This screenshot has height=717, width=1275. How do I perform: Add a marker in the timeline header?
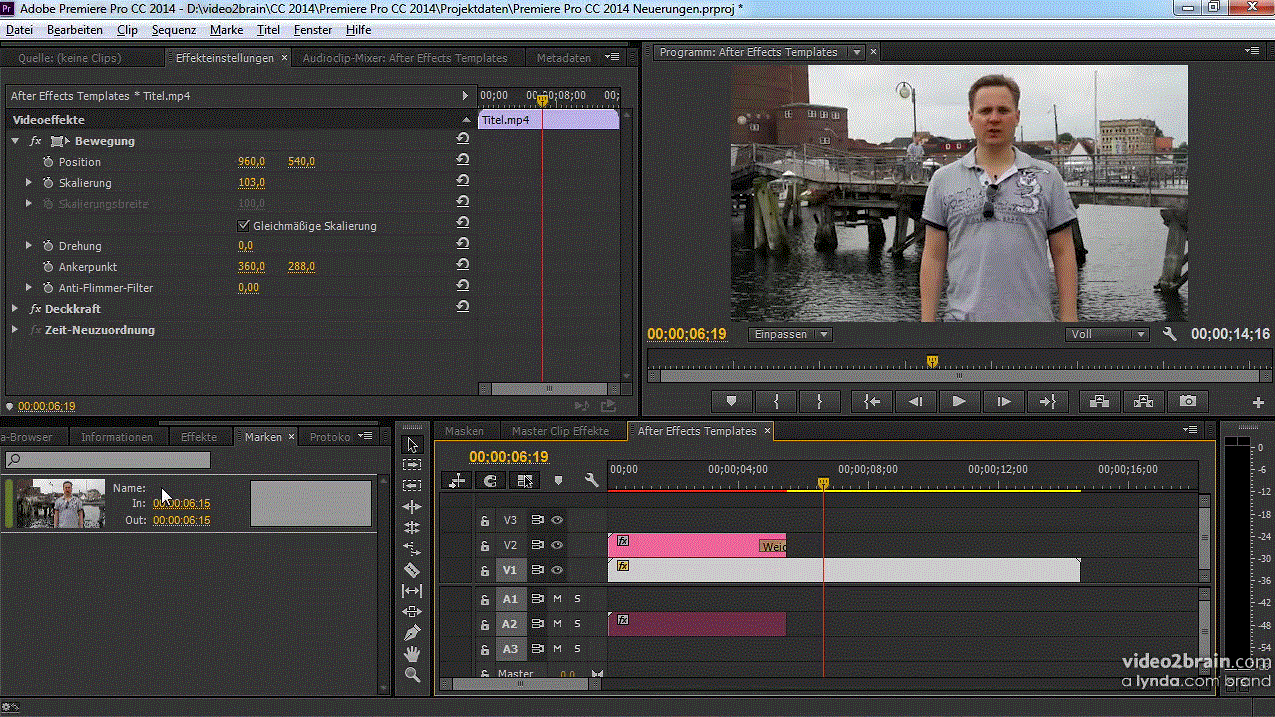point(558,481)
